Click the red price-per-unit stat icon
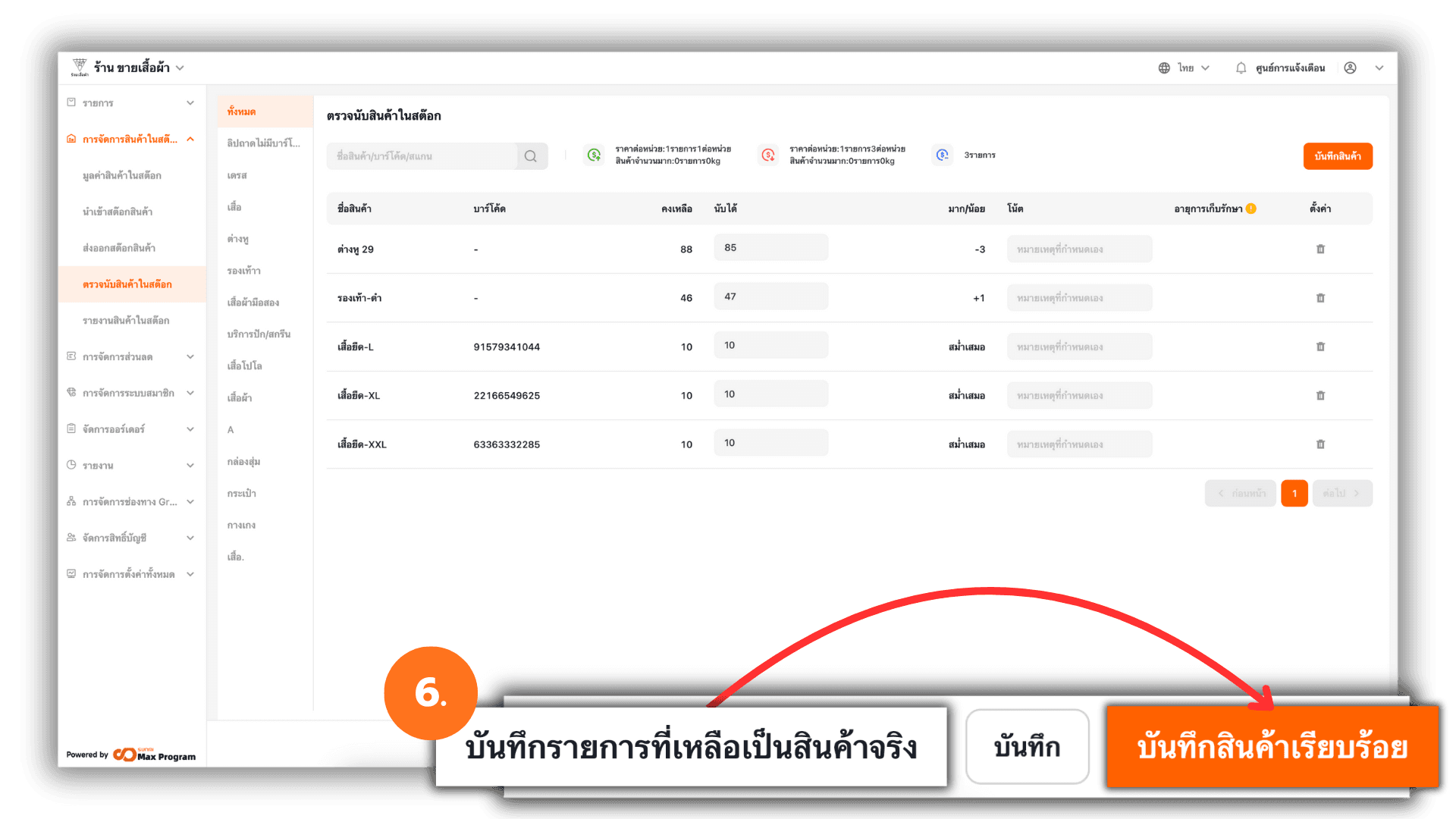Viewport: 1456px width, 819px height. (767, 155)
